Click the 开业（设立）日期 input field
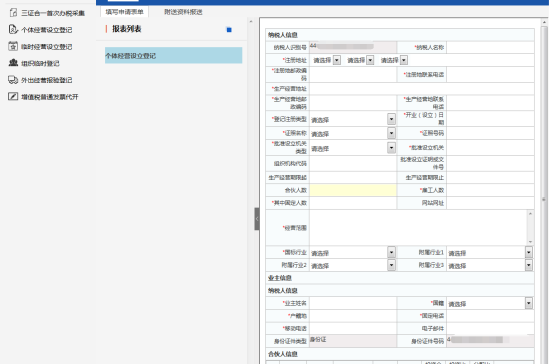 coord(490,119)
